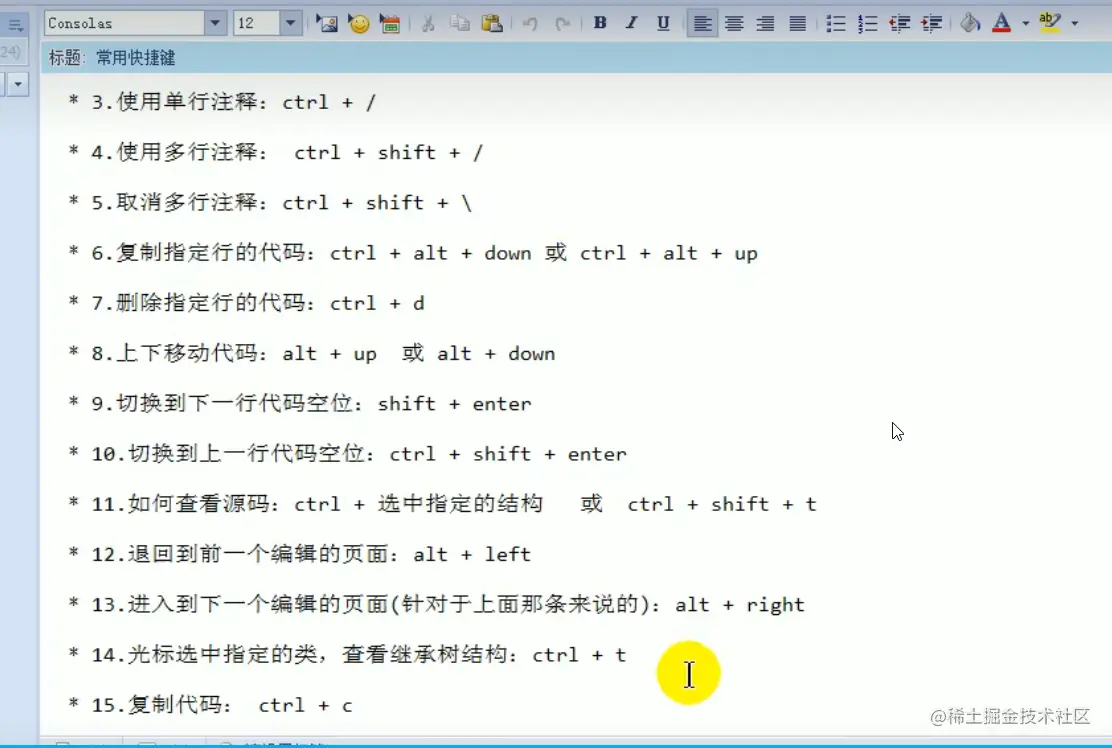Click text line 8.上下移动代码
The image size is (1112, 748).
(311, 353)
